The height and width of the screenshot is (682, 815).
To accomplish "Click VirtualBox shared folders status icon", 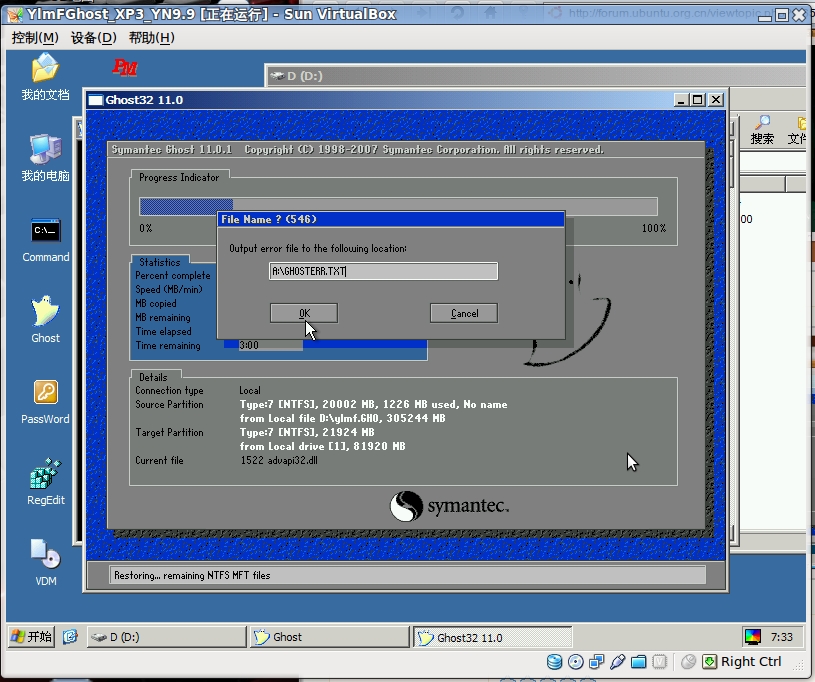I will coord(638,662).
